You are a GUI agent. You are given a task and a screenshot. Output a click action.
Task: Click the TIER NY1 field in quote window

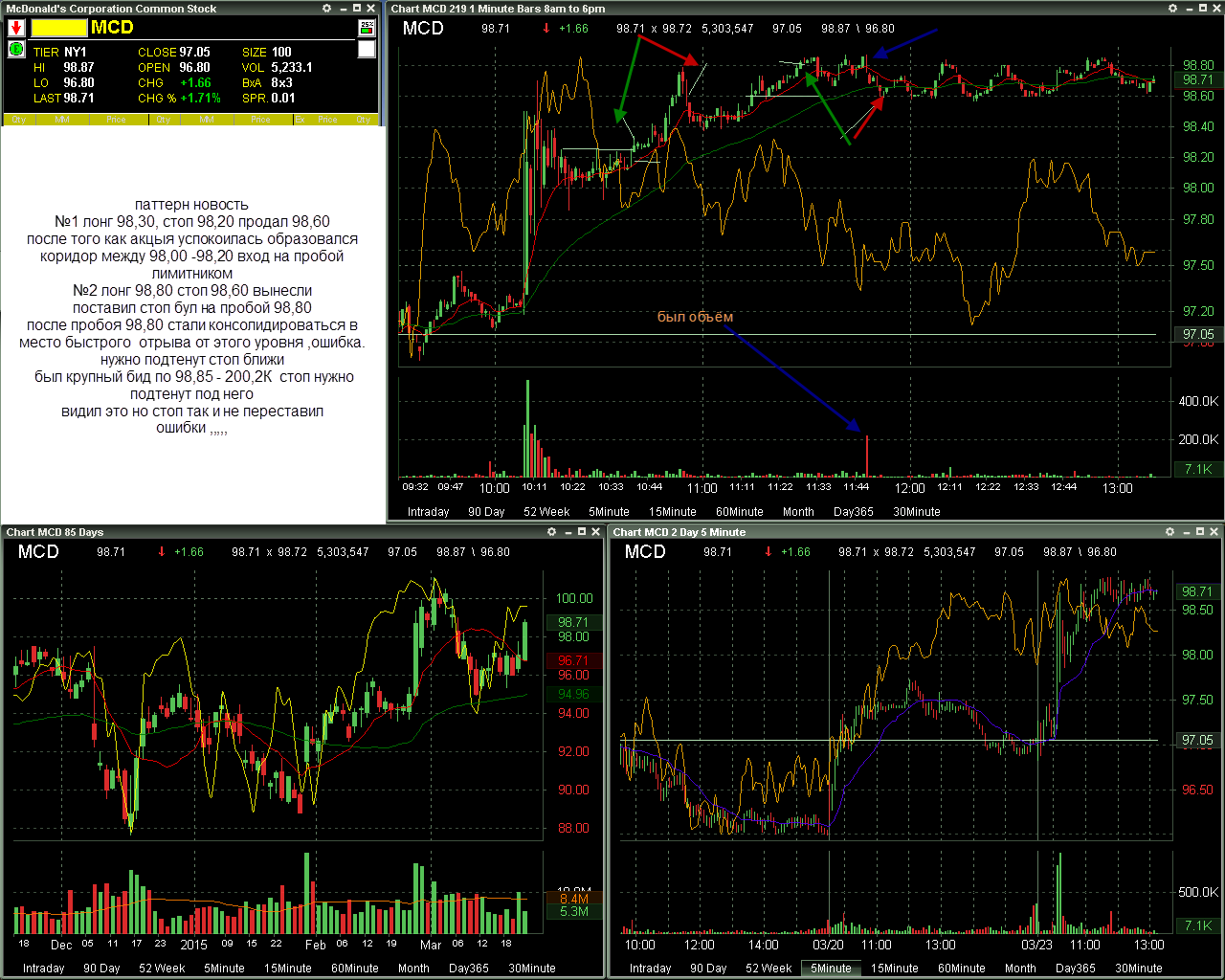pos(60,52)
